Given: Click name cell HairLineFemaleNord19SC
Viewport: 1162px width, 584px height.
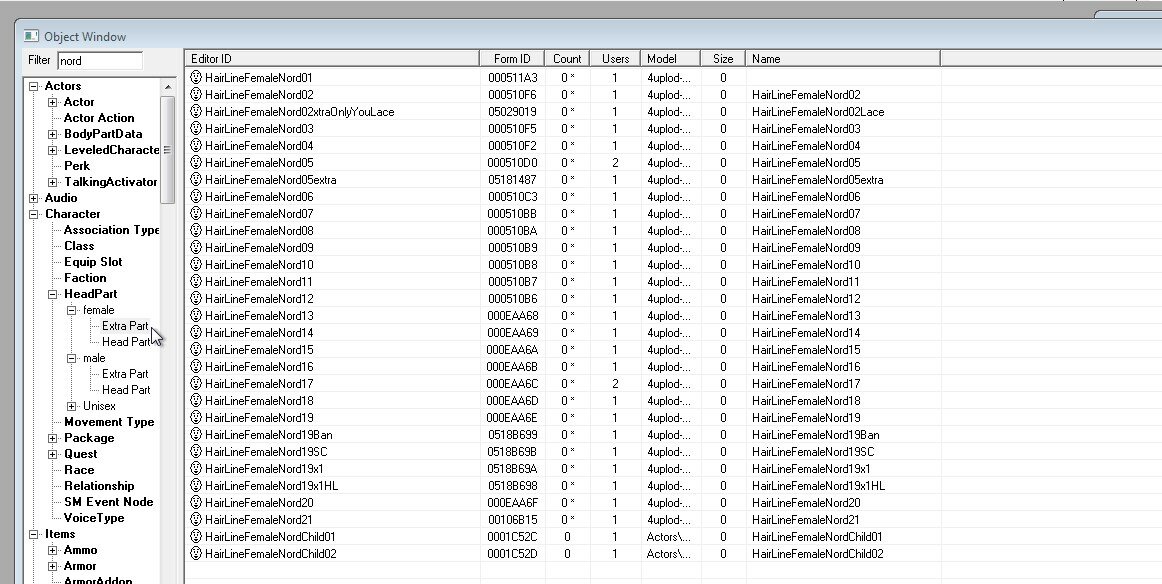Looking at the screenshot, I should click(x=813, y=452).
